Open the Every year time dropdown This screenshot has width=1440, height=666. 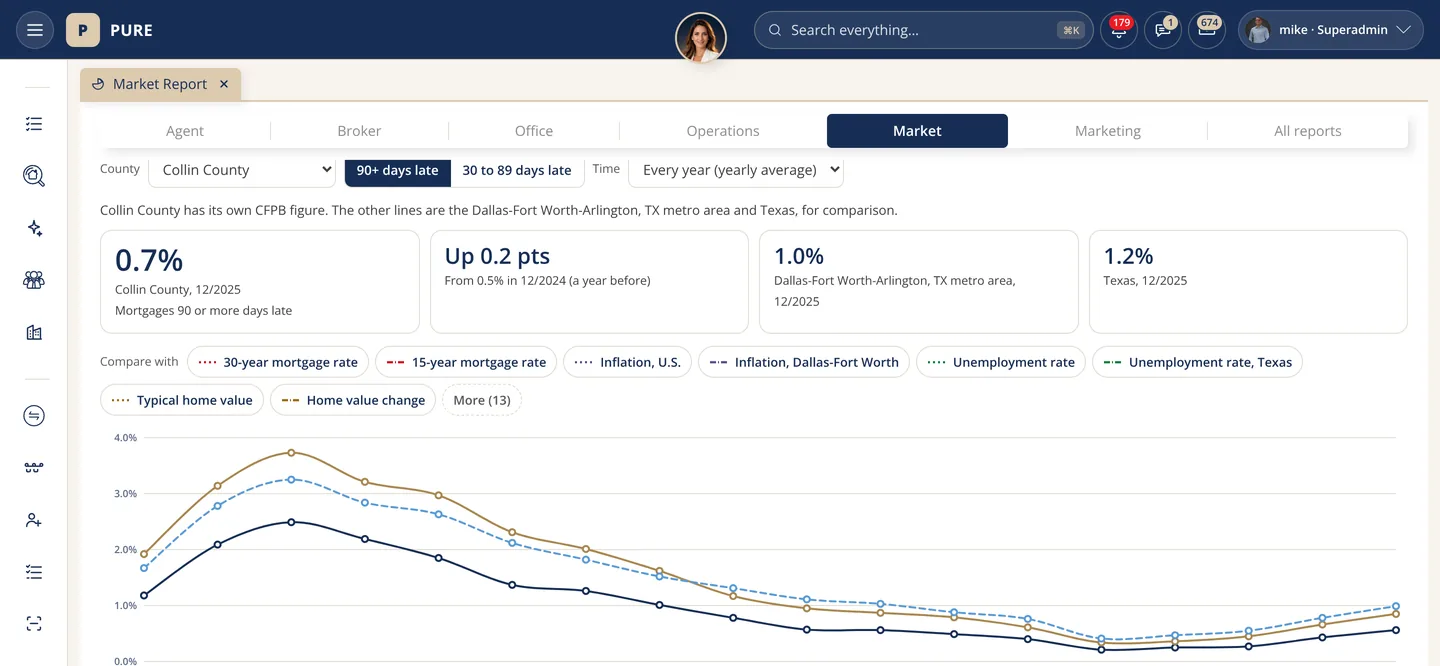click(x=736, y=170)
